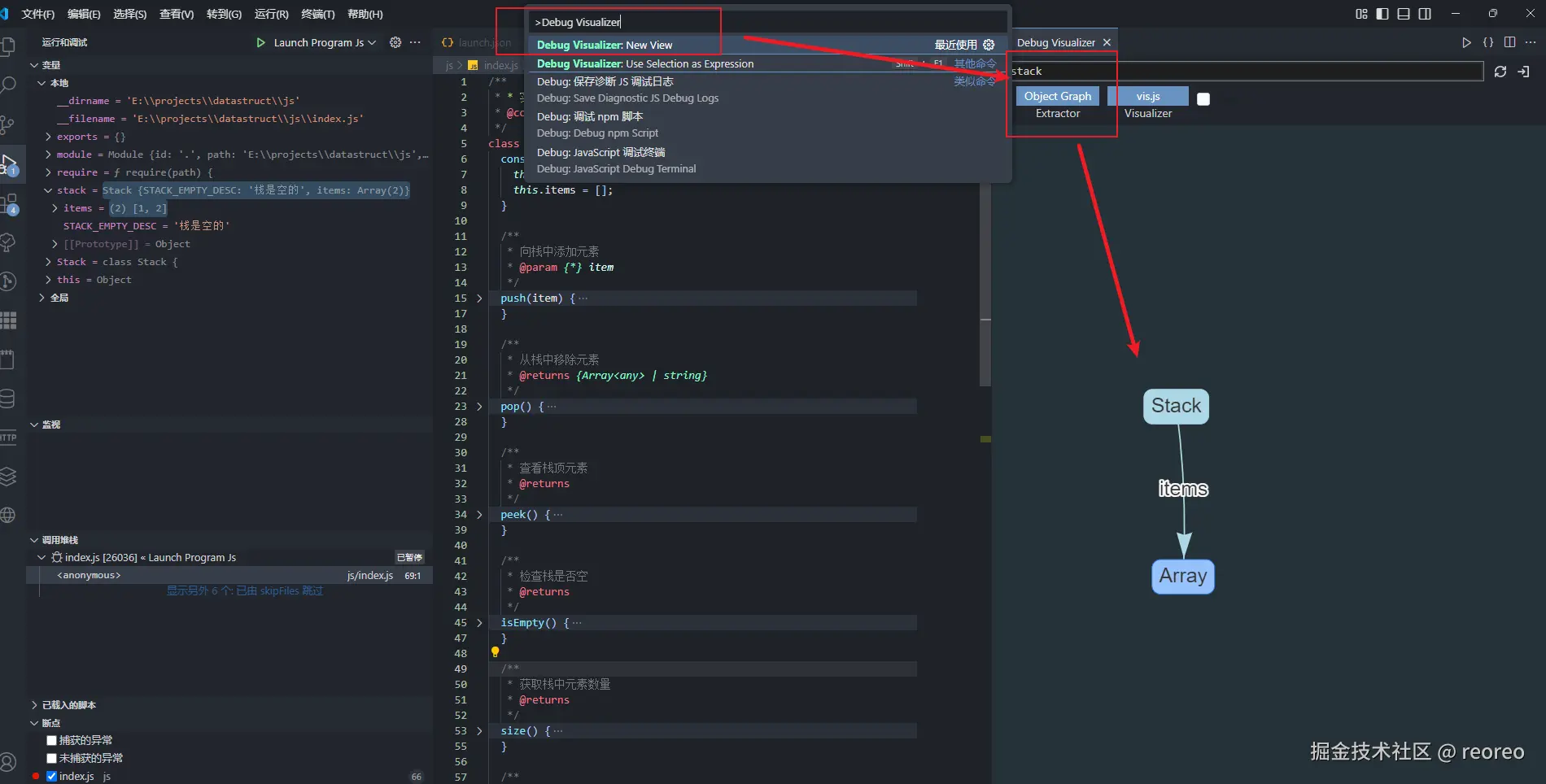Split the Debug Visualizer editor
Screen dimensions: 1546x784
click(x=1510, y=42)
